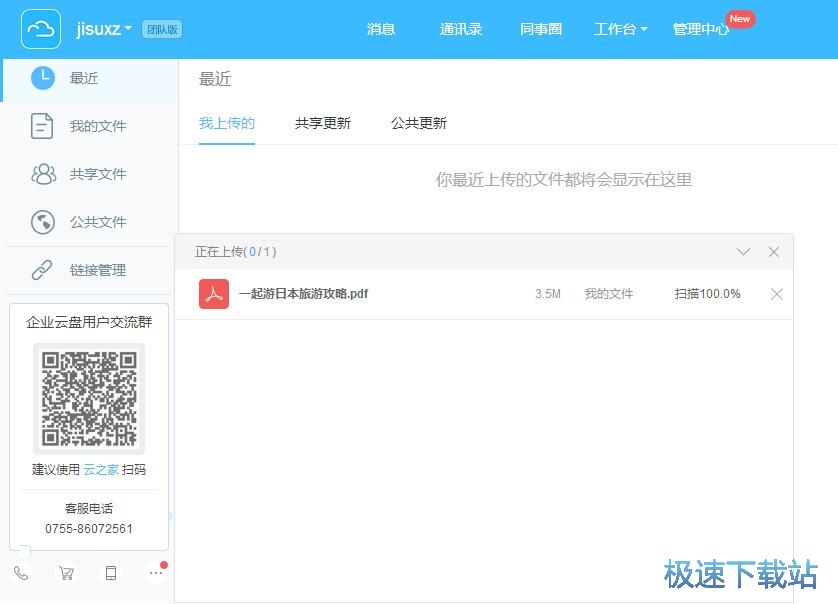Open the more options ellipsis icon
This screenshot has height=604, width=838.
click(x=156, y=573)
